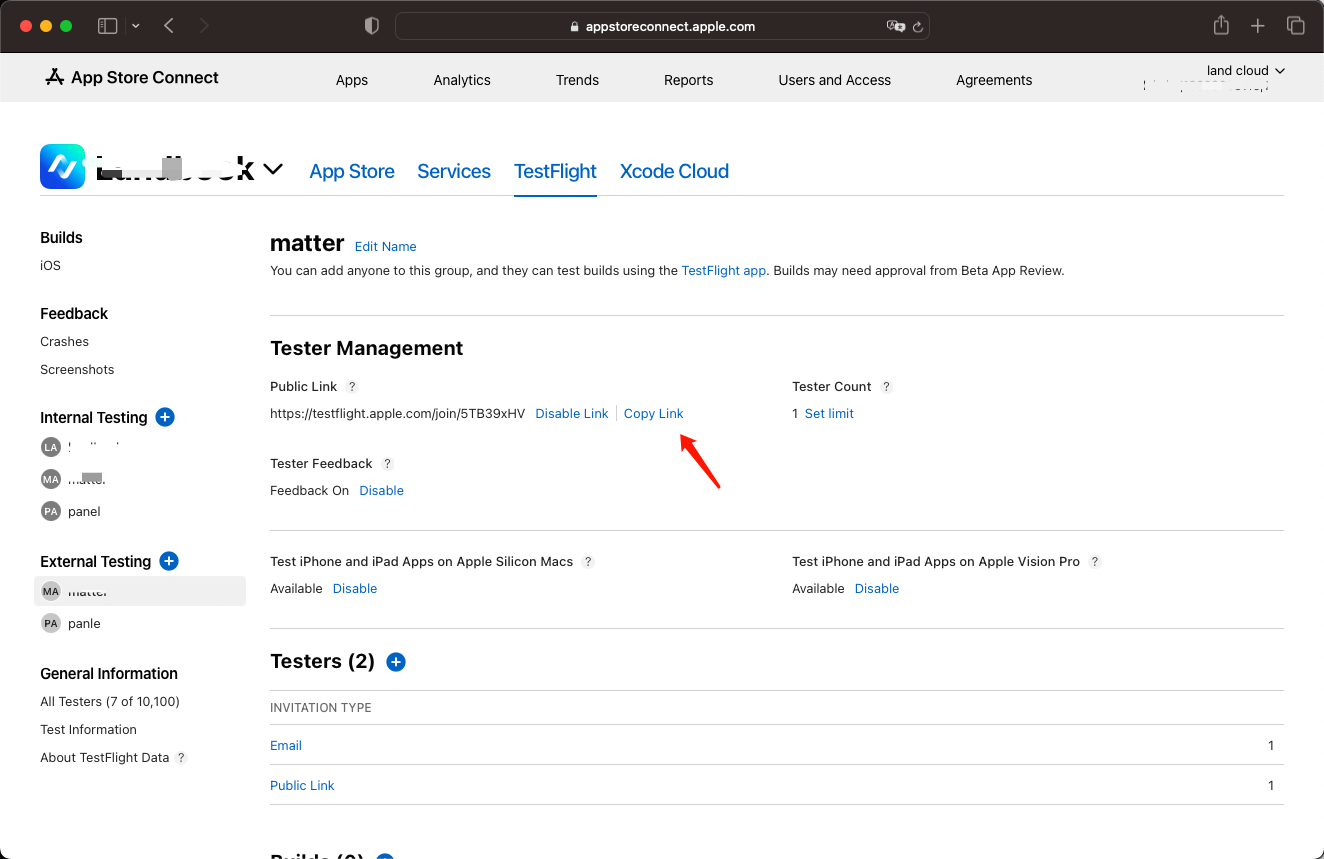Open the TestFlight app link
1324x859 pixels.
point(723,270)
